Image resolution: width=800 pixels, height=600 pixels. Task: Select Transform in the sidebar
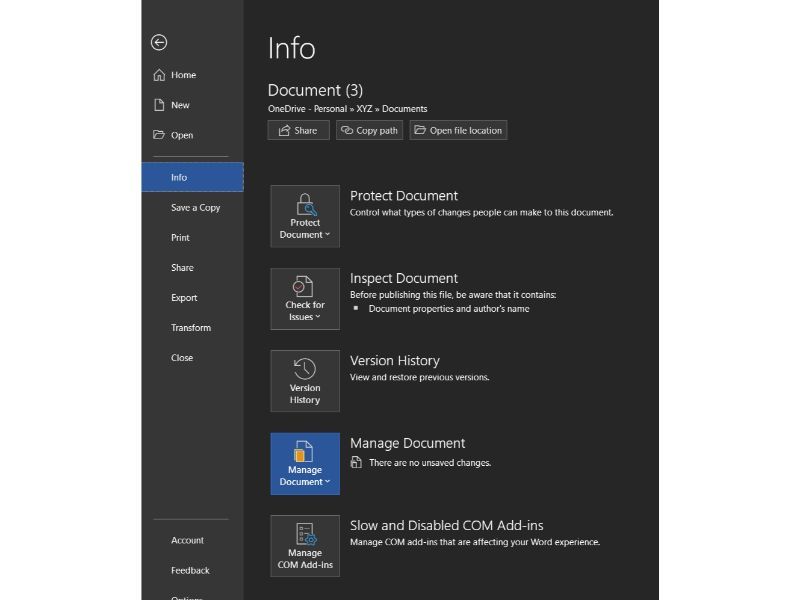[x=190, y=328]
